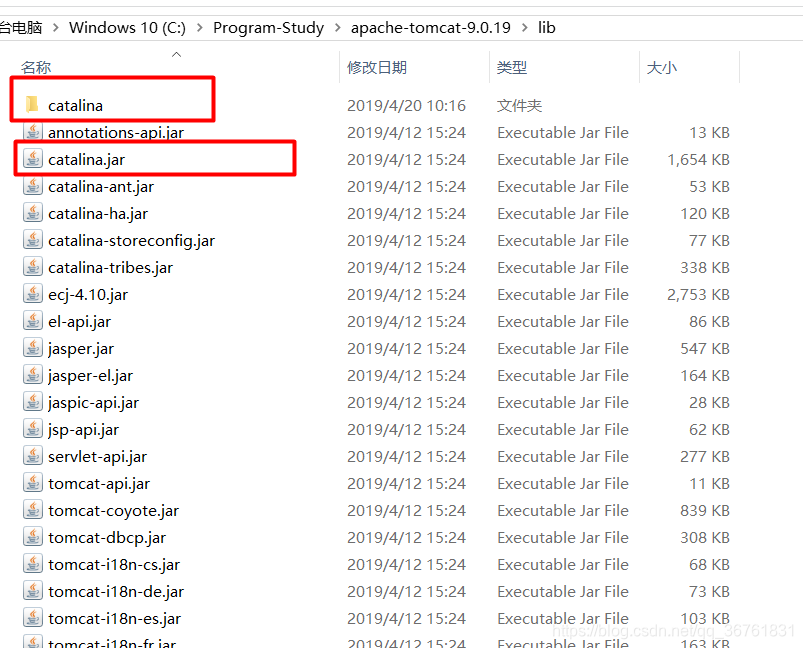Expand breadcrumb chevron before apache-tomcat-9.0.19
This screenshot has height=649, width=803.
click(x=337, y=28)
